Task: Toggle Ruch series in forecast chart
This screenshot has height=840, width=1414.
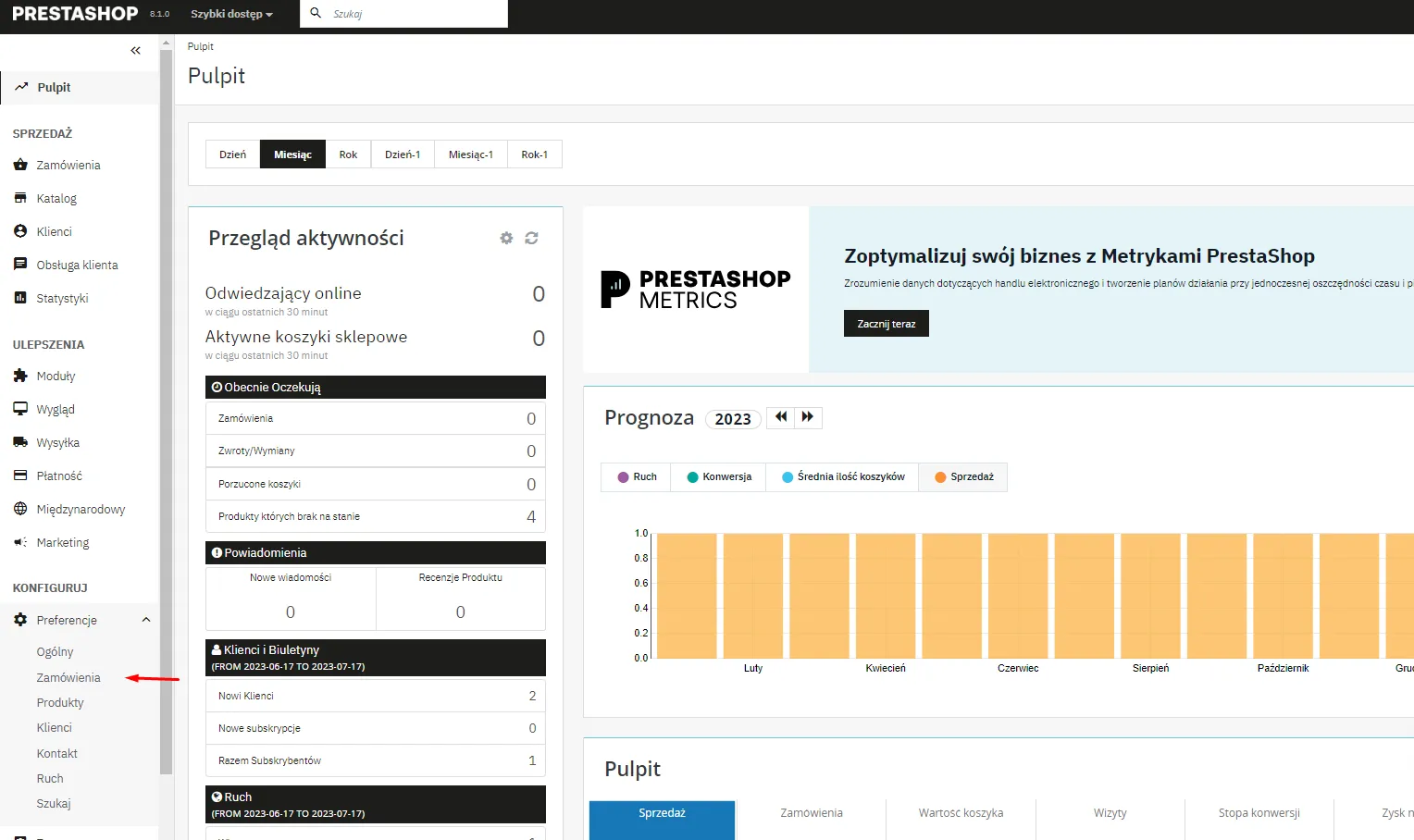Action: (x=636, y=477)
